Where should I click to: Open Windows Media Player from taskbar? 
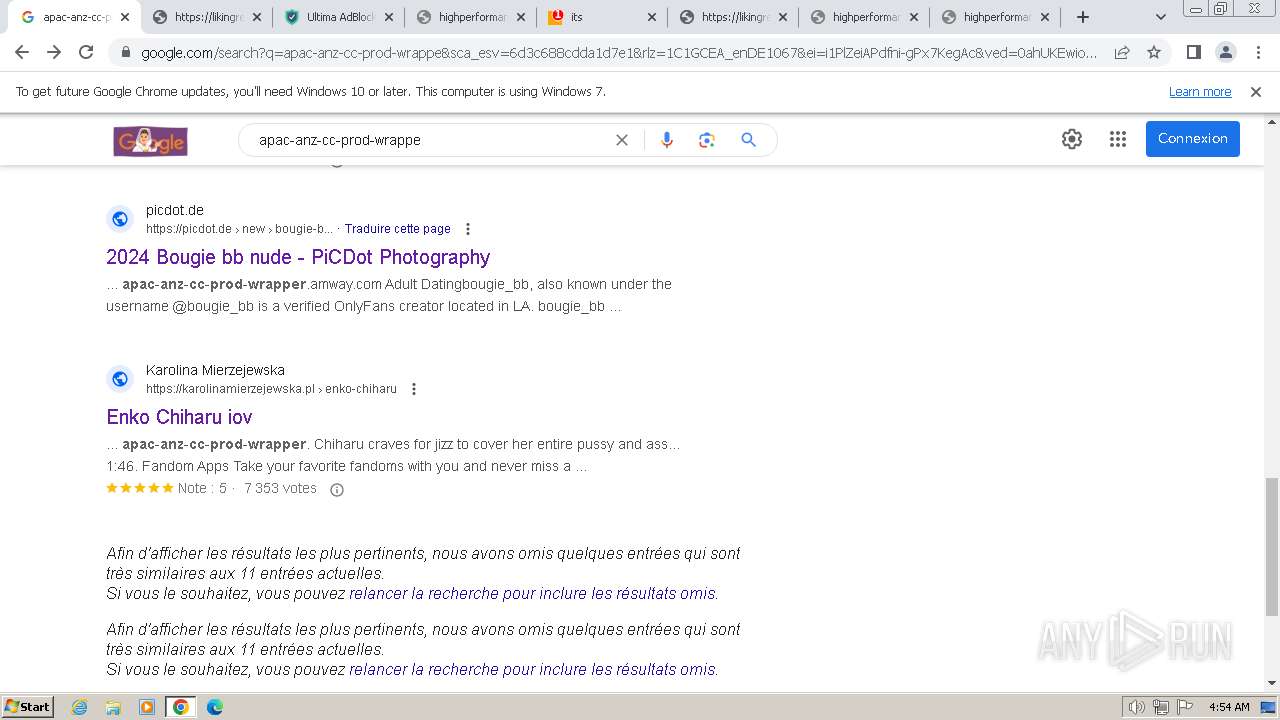click(x=147, y=707)
